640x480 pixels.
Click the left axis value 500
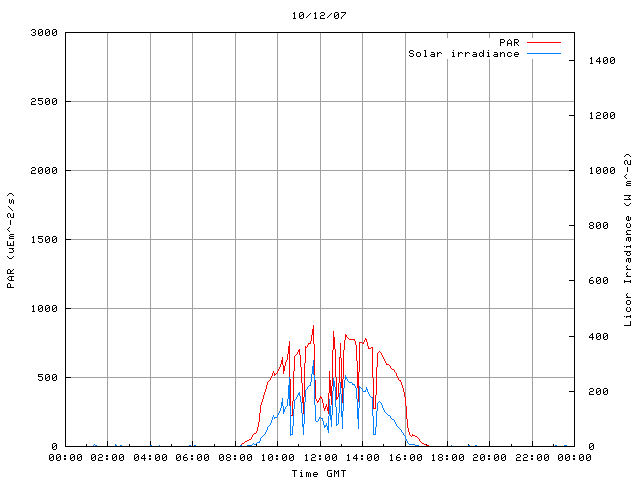[x=47, y=378]
